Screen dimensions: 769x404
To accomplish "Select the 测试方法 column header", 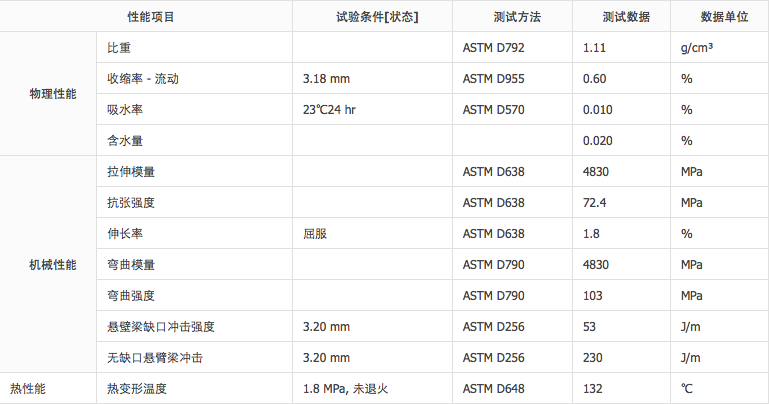I will tap(511, 17).
